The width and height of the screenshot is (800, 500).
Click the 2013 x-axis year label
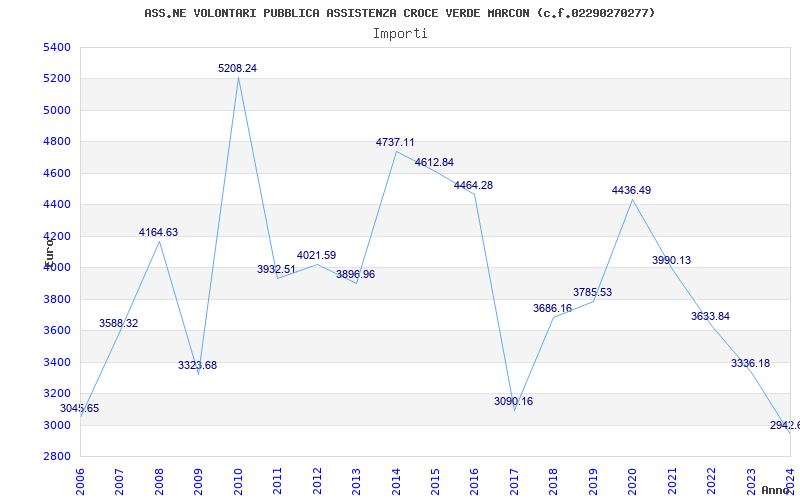(356, 481)
